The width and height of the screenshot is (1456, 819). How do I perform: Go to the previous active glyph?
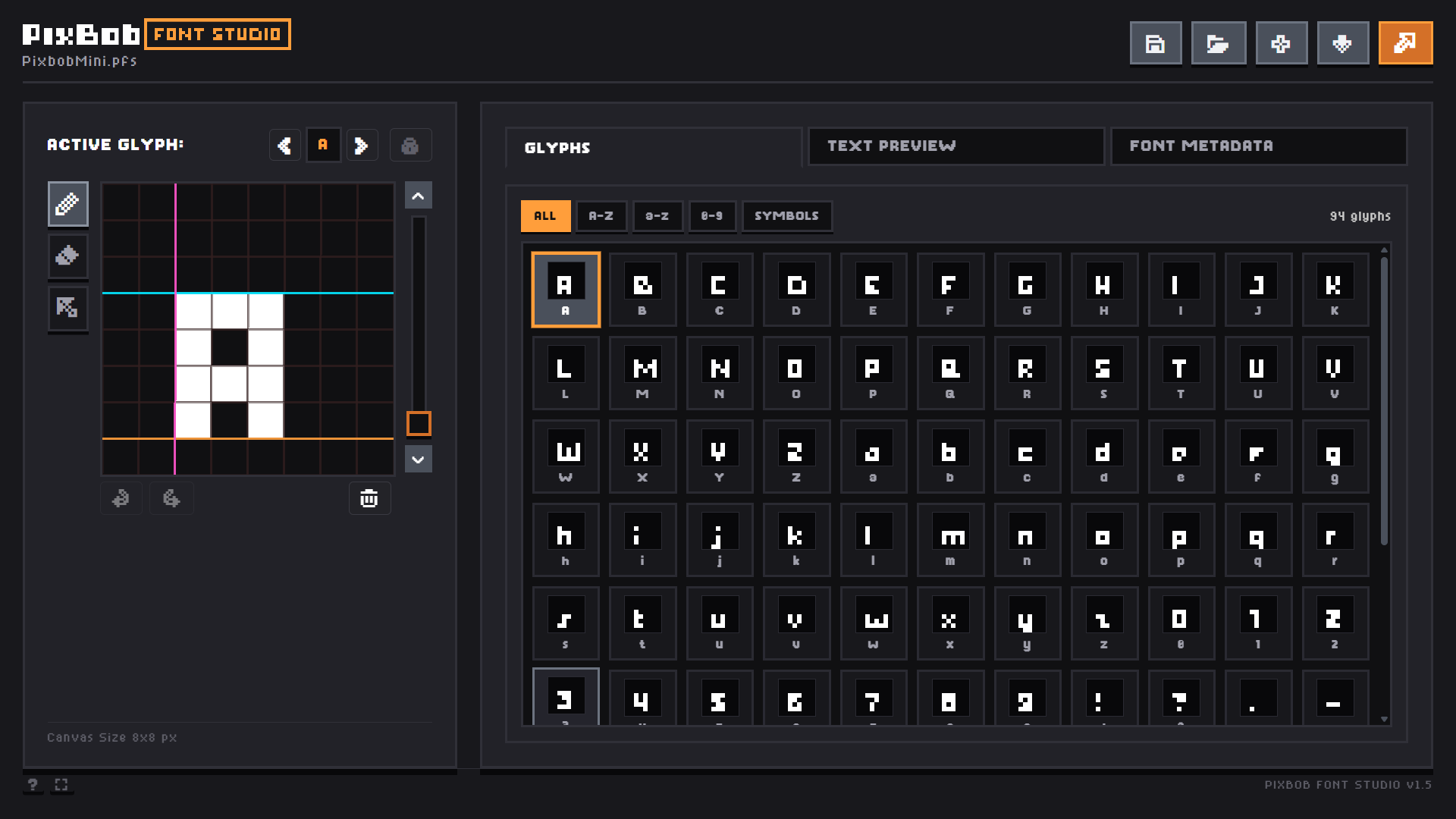pyautogui.click(x=284, y=145)
